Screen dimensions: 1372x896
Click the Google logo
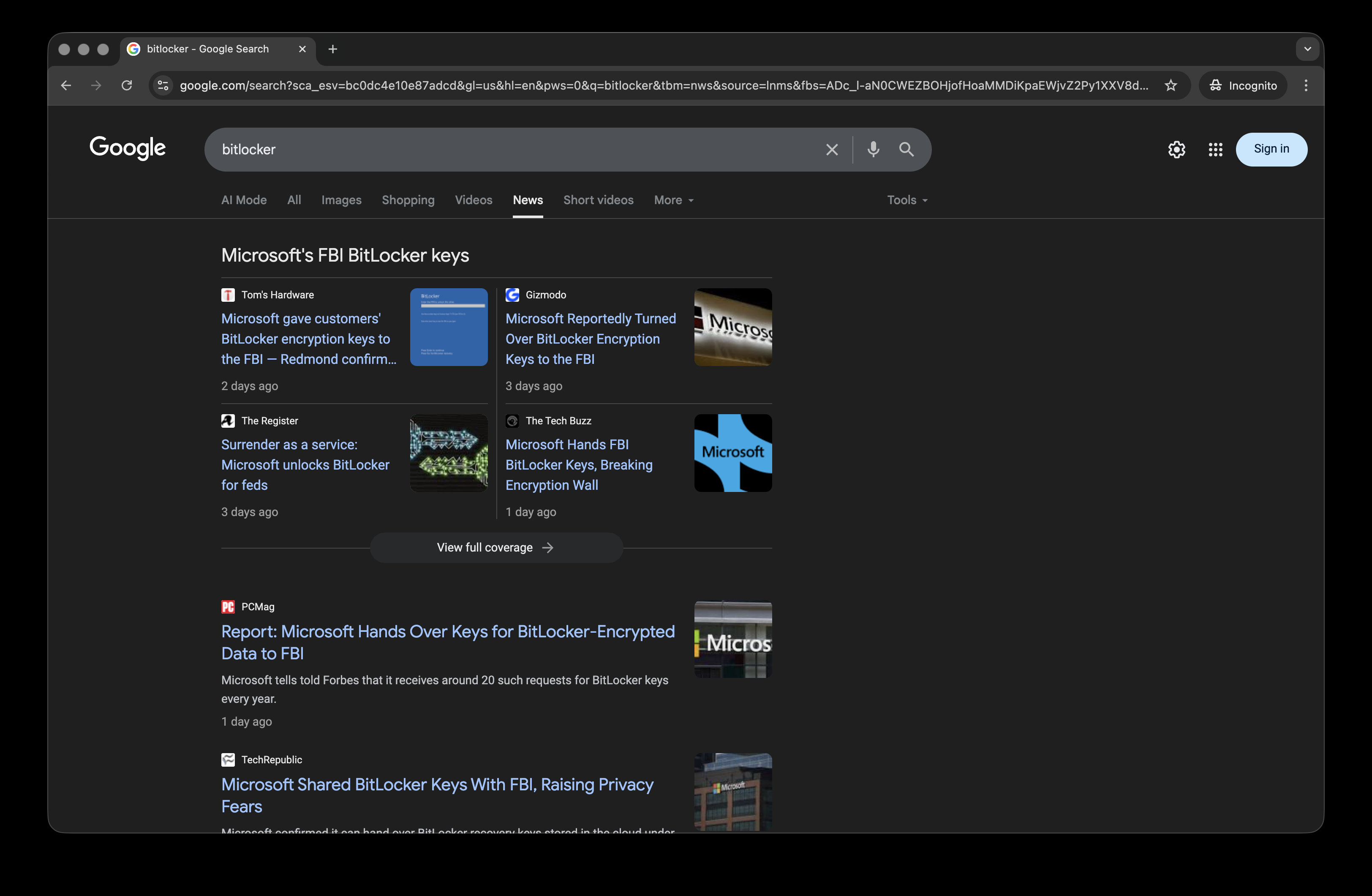[128, 148]
